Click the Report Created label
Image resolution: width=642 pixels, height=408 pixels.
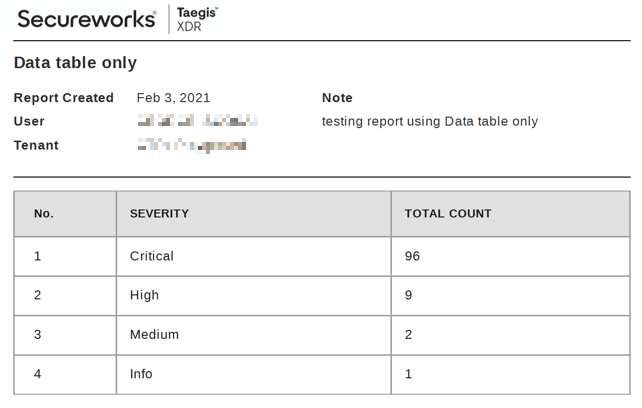[63, 98]
